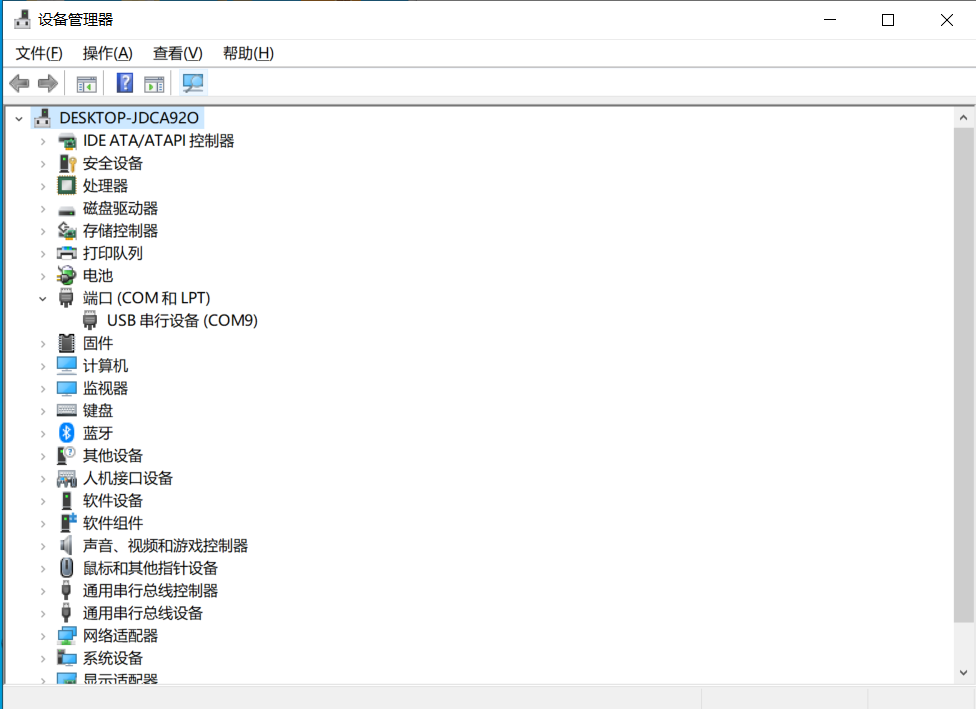Select the 存储控制器 label
The width and height of the screenshot is (976, 709).
click(120, 231)
